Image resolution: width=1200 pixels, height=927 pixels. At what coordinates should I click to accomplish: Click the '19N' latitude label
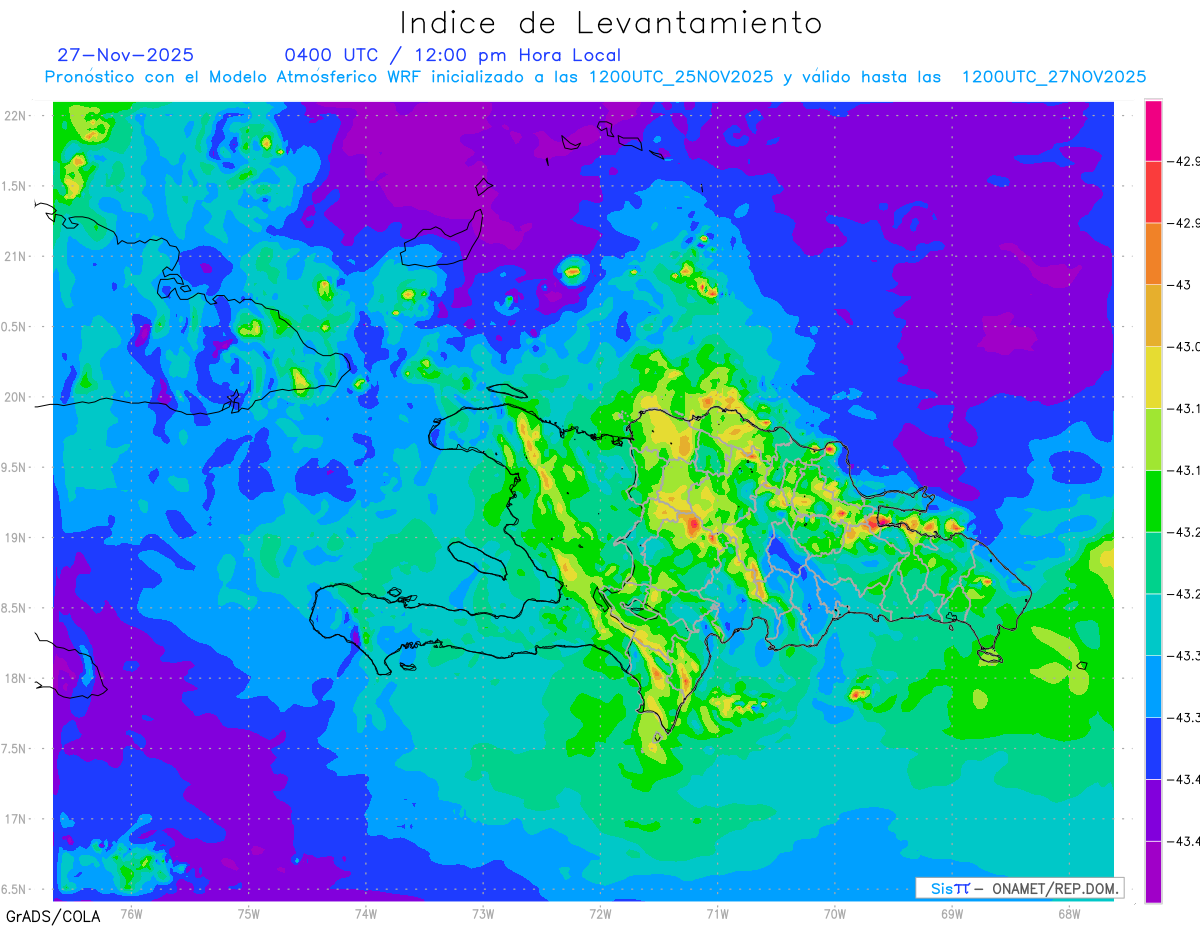[x=17, y=538]
